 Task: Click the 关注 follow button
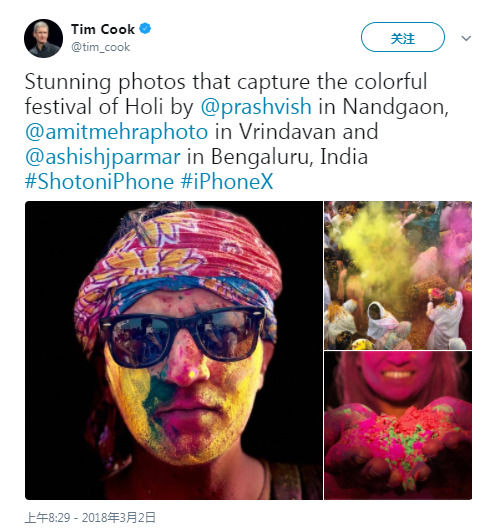(403, 37)
